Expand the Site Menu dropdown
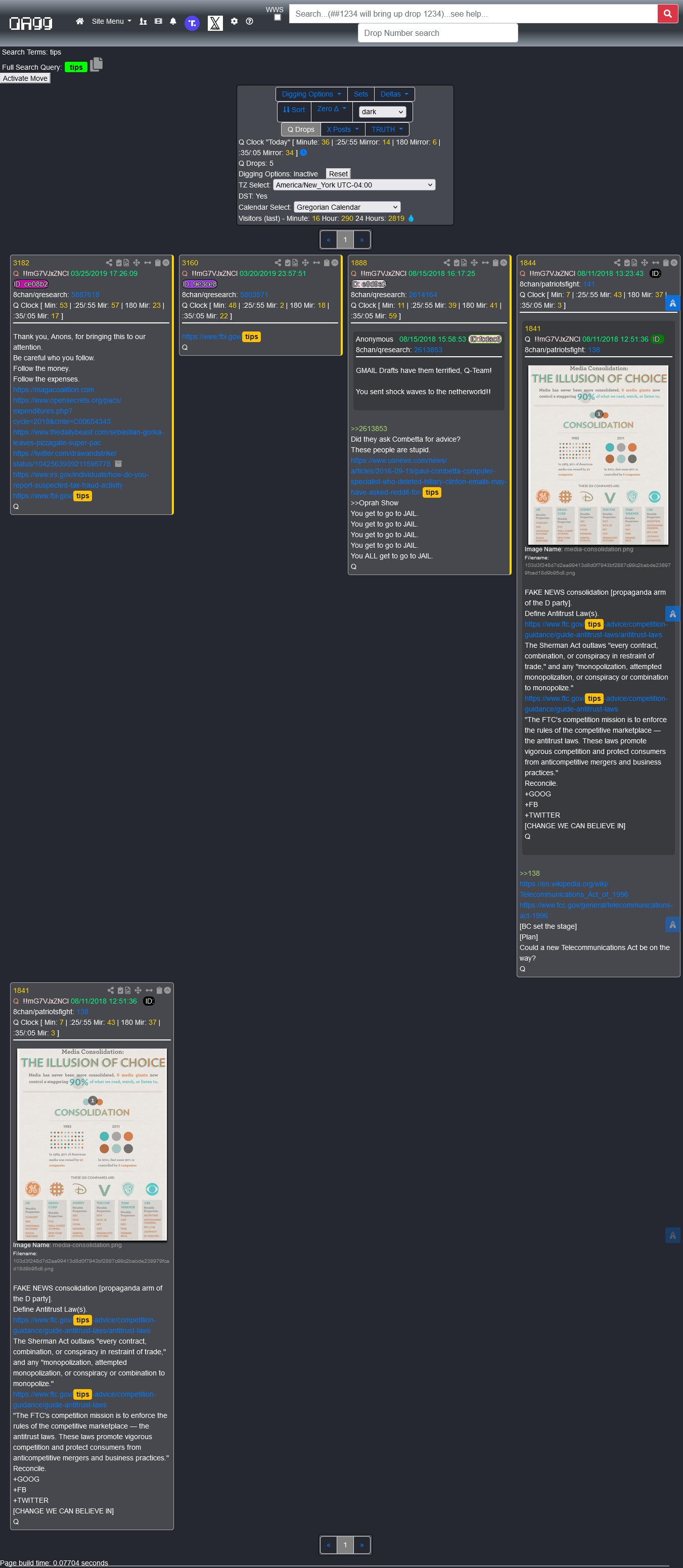This screenshot has width=683, height=1568. click(x=111, y=21)
